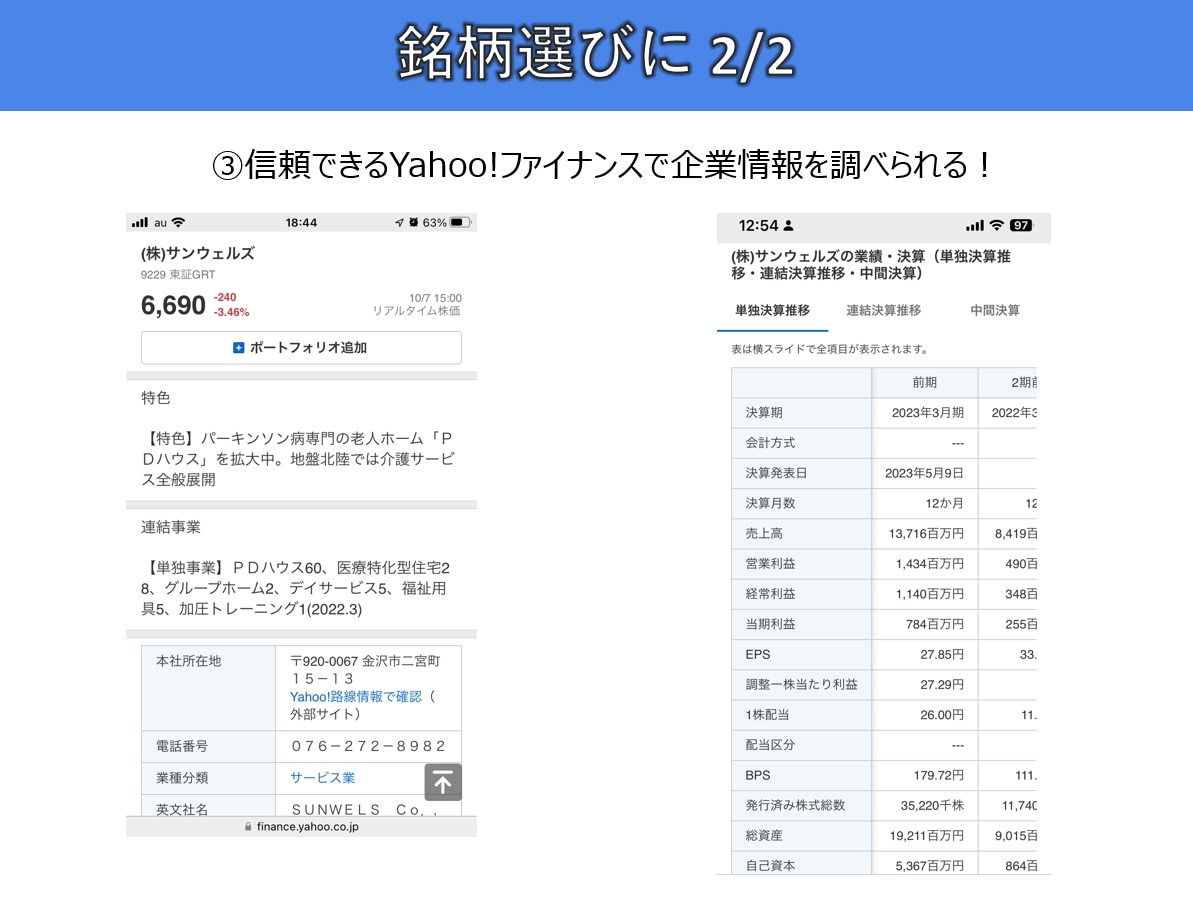Click the 業種分類 row label
This screenshot has height=897, width=1193.
(182, 778)
